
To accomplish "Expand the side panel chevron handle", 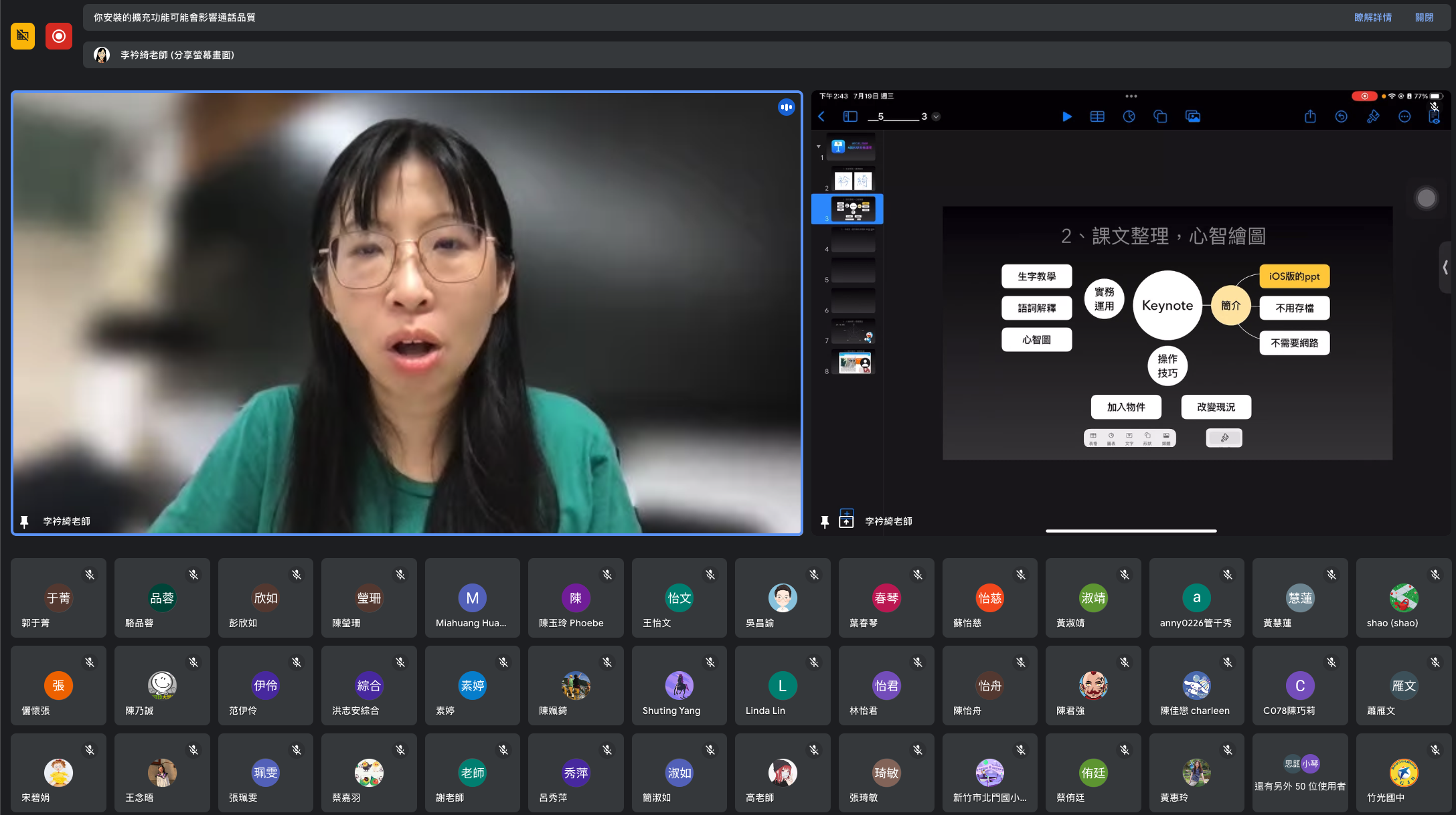I will pos(1446,267).
